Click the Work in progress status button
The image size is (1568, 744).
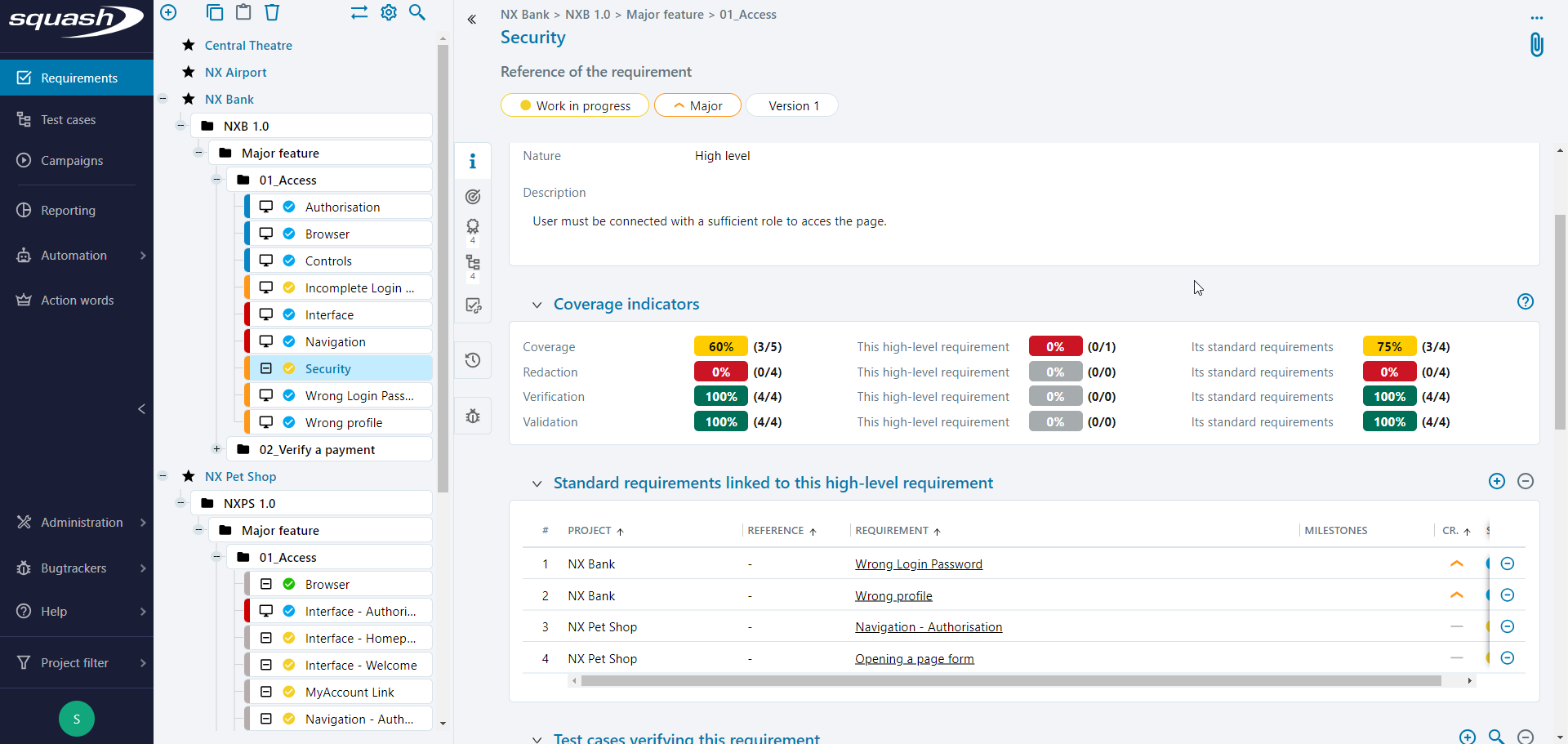(x=574, y=105)
